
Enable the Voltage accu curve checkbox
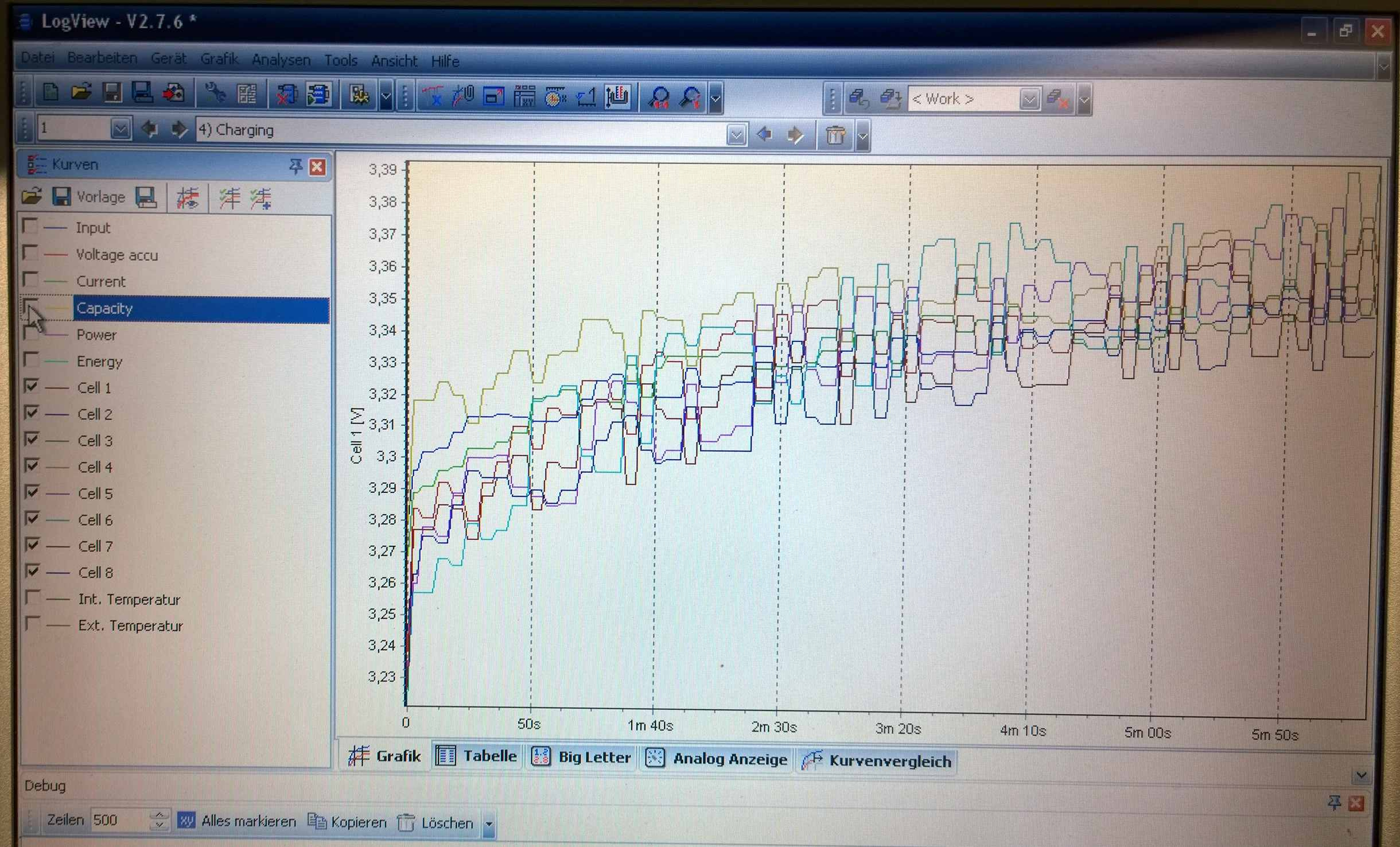(30, 252)
